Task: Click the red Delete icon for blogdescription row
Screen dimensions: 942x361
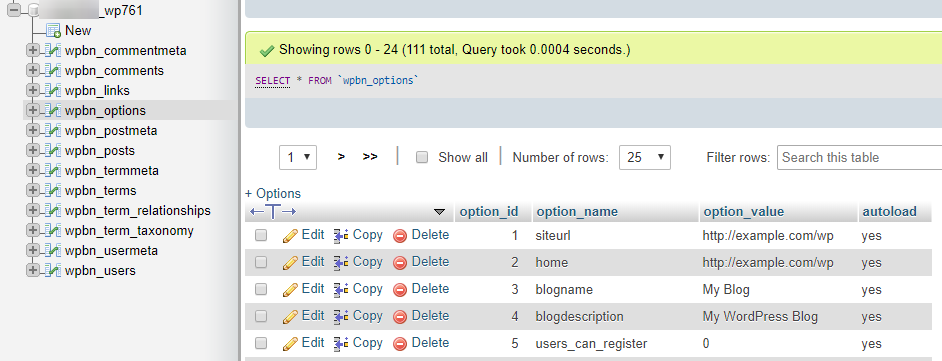Action: pyautogui.click(x=400, y=317)
